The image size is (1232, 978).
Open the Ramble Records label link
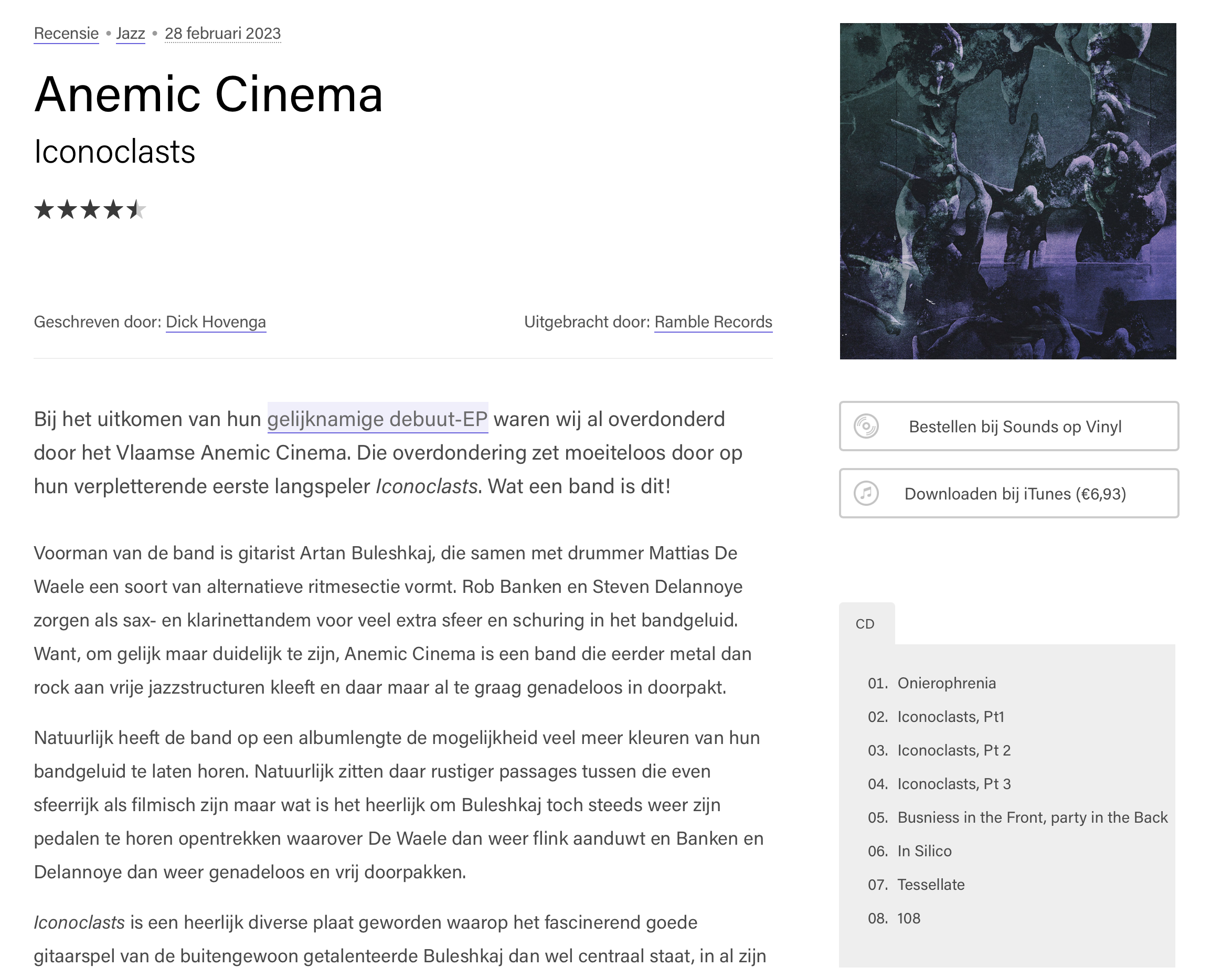pos(713,322)
